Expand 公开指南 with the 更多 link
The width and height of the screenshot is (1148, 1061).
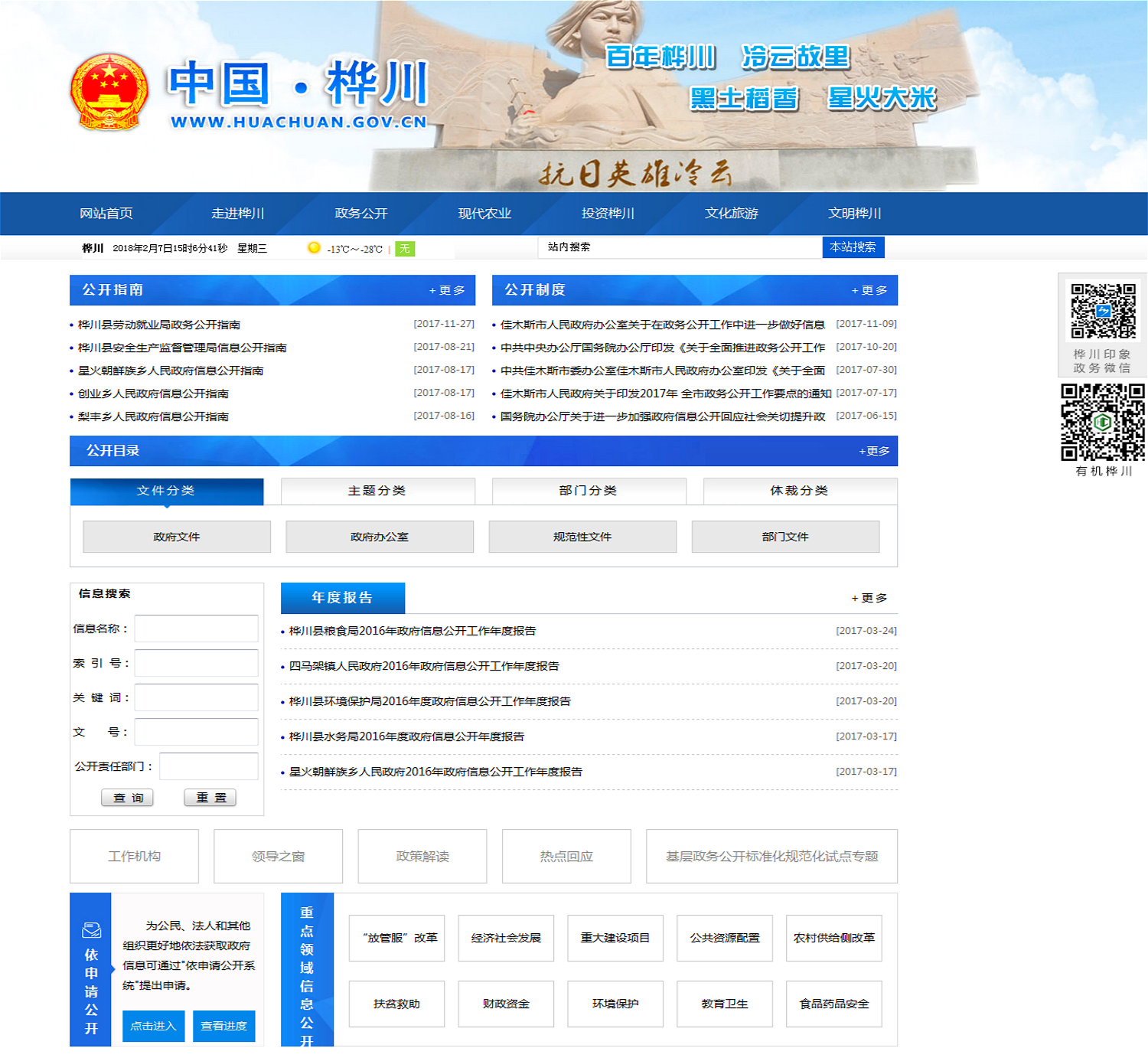pyautogui.click(x=447, y=290)
